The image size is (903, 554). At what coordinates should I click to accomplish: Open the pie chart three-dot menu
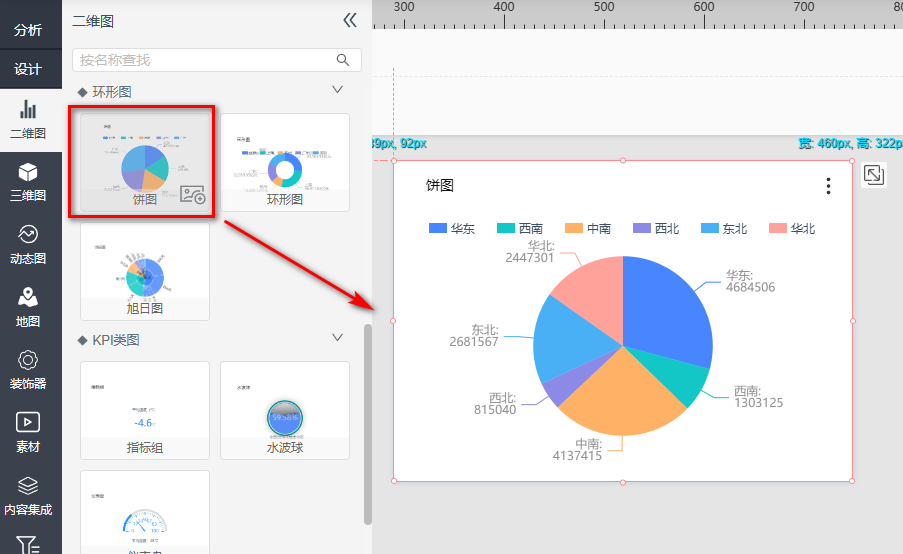[827, 186]
